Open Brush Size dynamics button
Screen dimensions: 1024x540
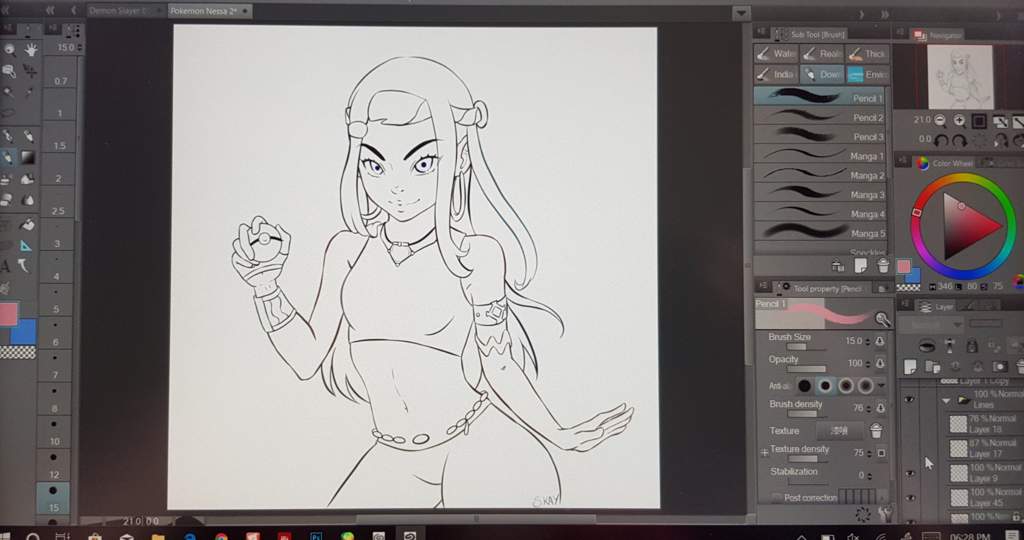880,341
